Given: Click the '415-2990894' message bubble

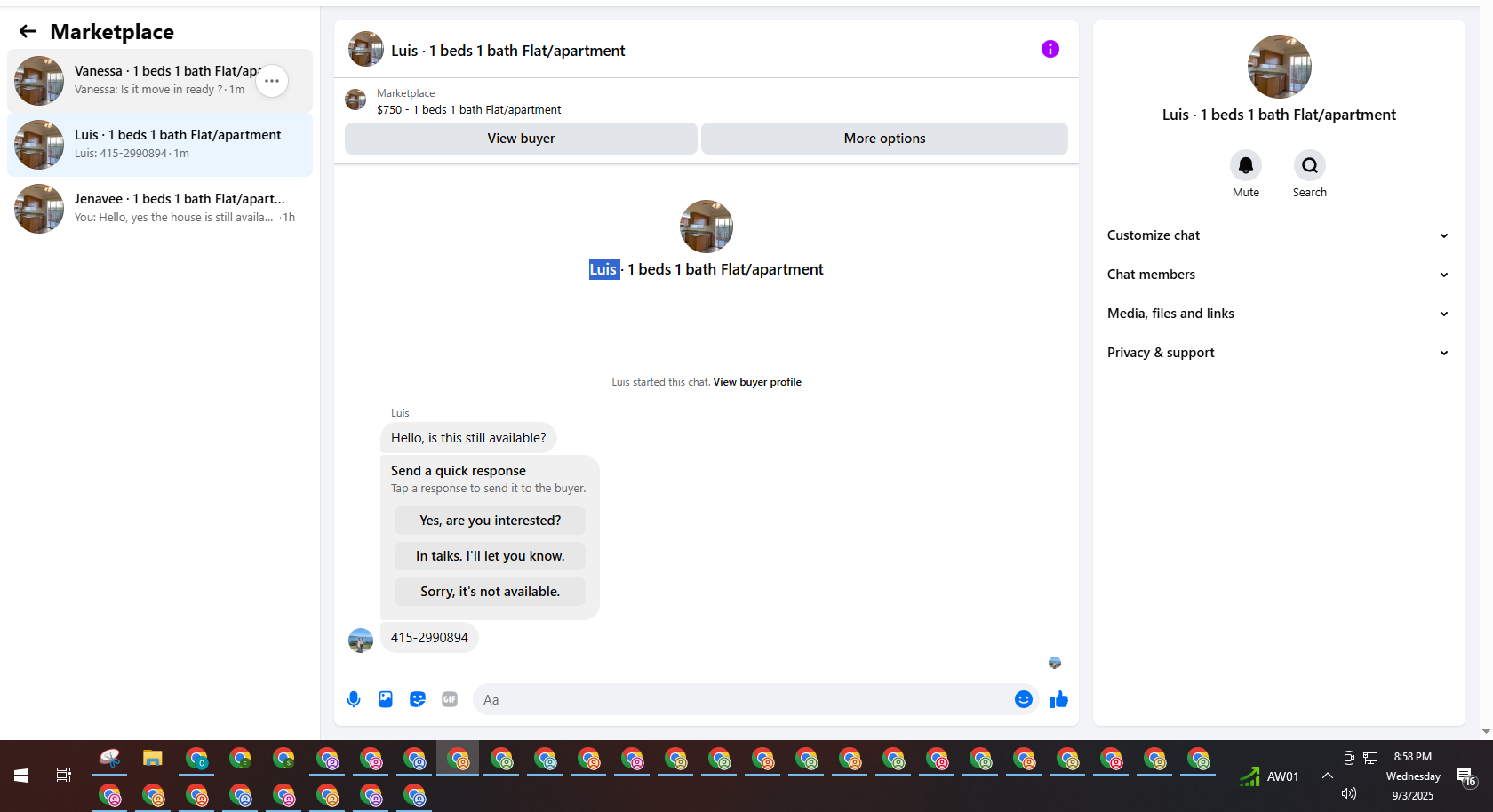Looking at the screenshot, I should point(429,638).
